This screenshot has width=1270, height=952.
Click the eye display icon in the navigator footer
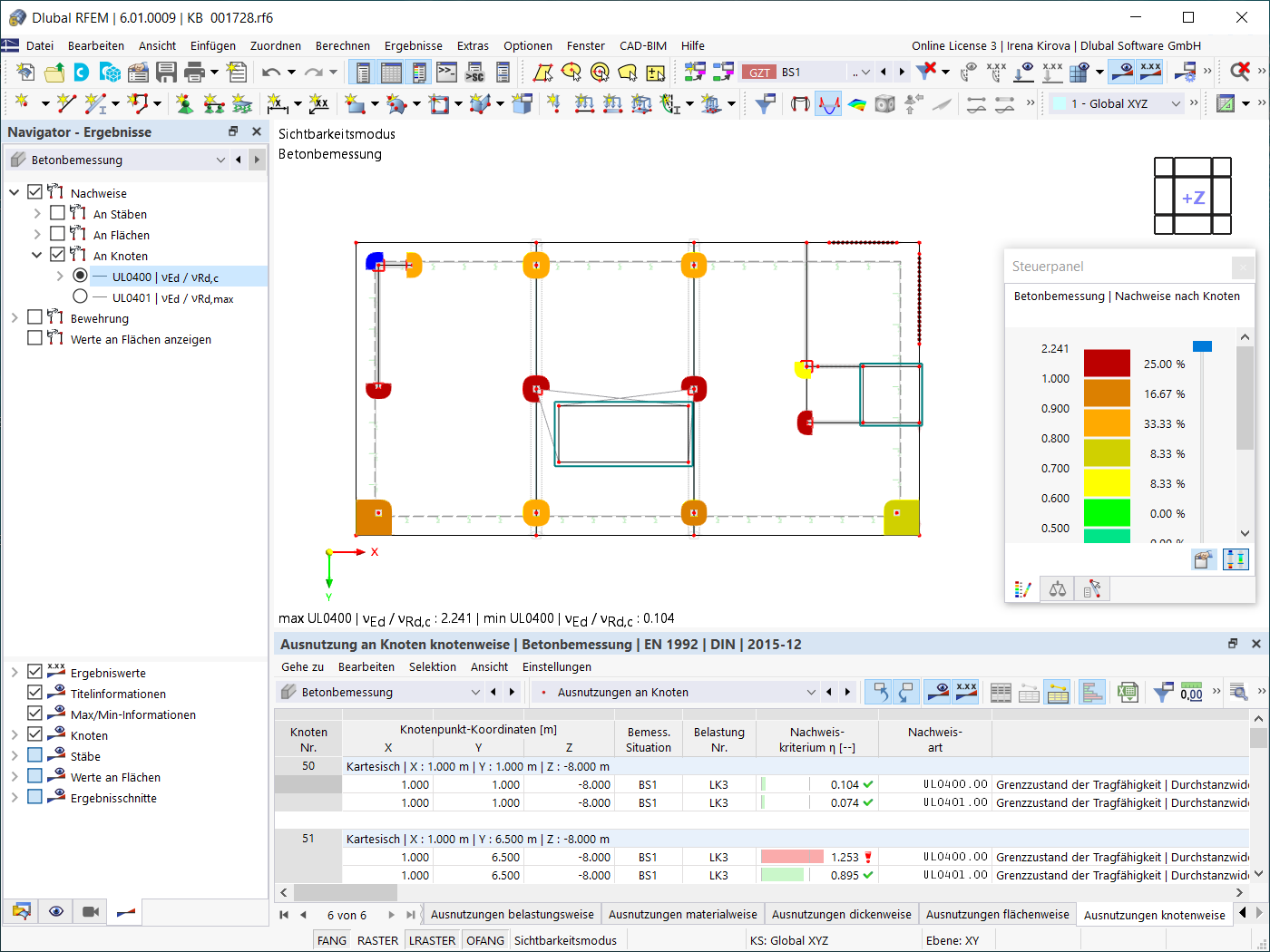pos(56,911)
